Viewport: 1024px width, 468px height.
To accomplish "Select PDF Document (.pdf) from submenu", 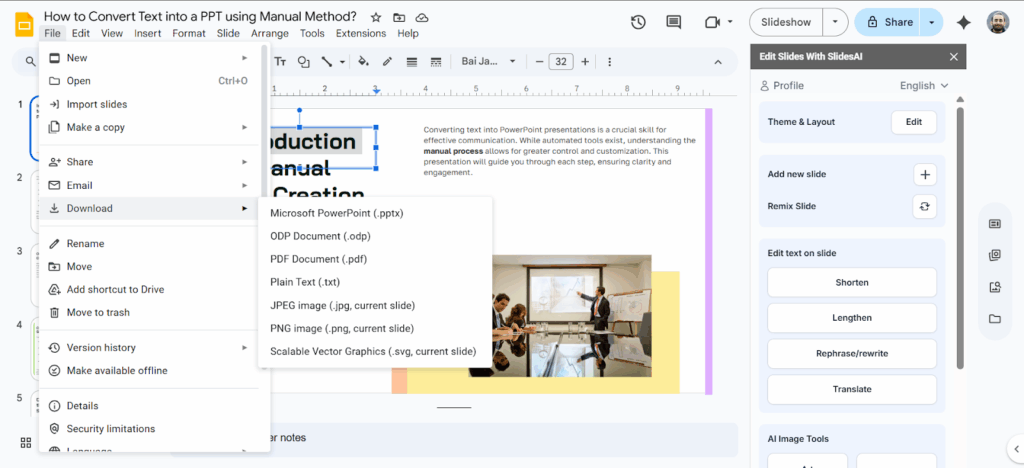I will click(x=319, y=259).
